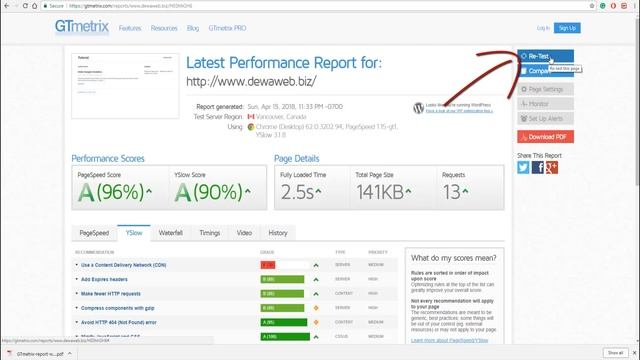Open Resources menu item
640x360 pixels.
tap(164, 28)
